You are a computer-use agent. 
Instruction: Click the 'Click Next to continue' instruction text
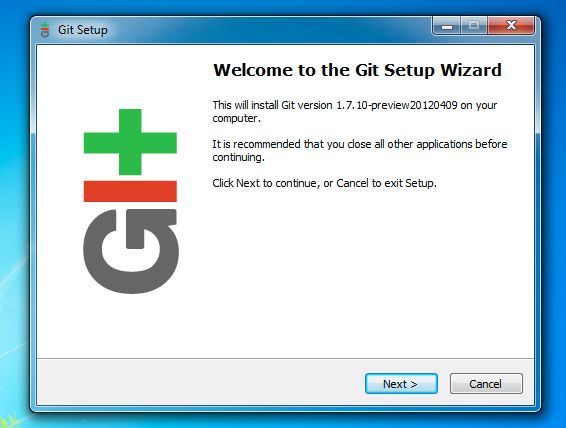coord(324,183)
